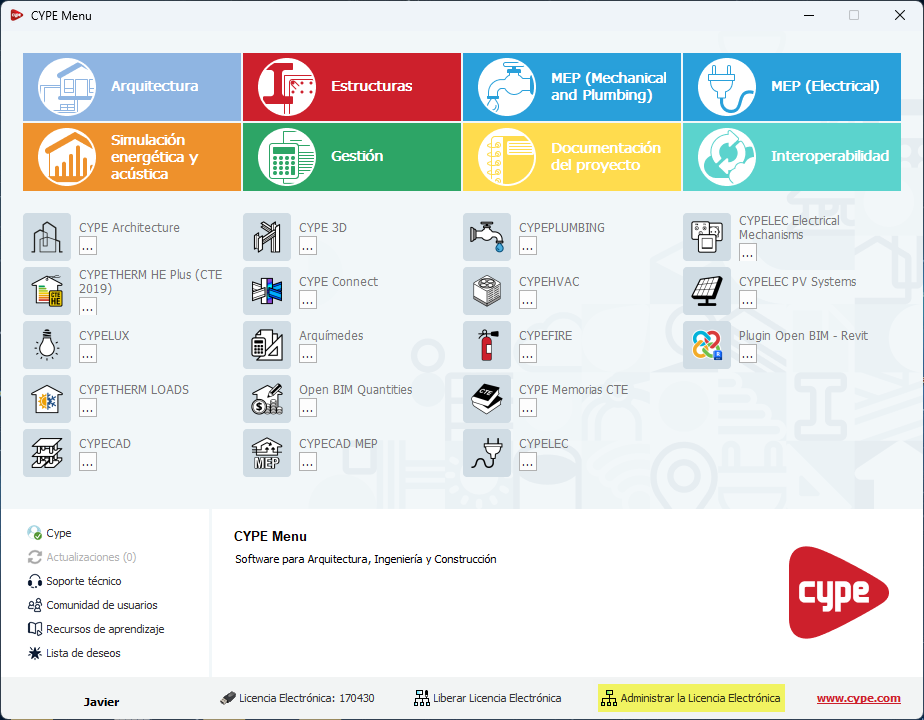Open the ellipsis menu below CYPEHVAC
The height and width of the screenshot is (720, 924).
528,300
